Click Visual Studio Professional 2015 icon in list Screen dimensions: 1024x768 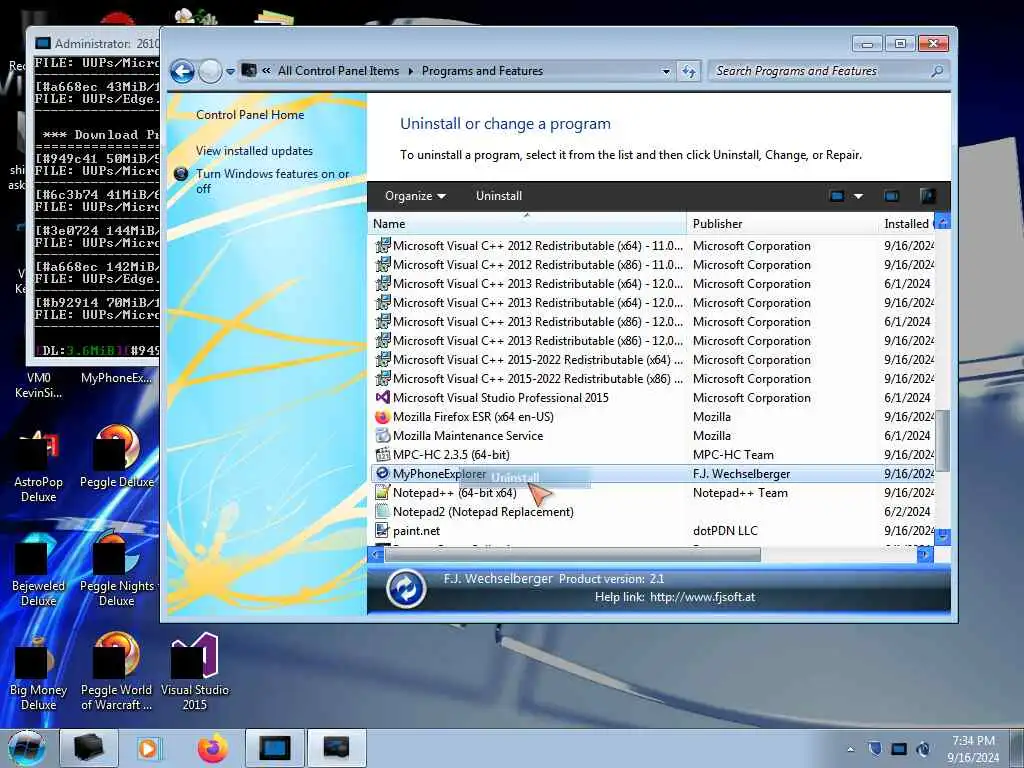click(x=383, y=397)
